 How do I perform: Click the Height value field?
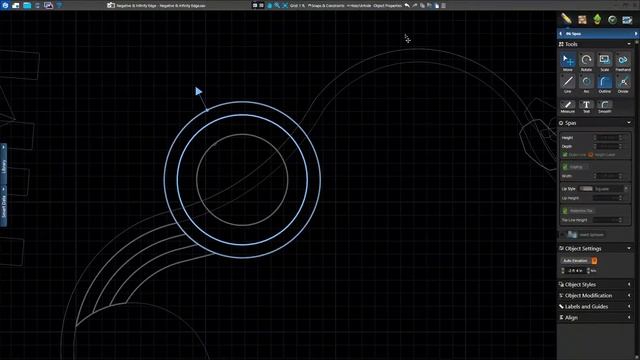click(606, 138)
